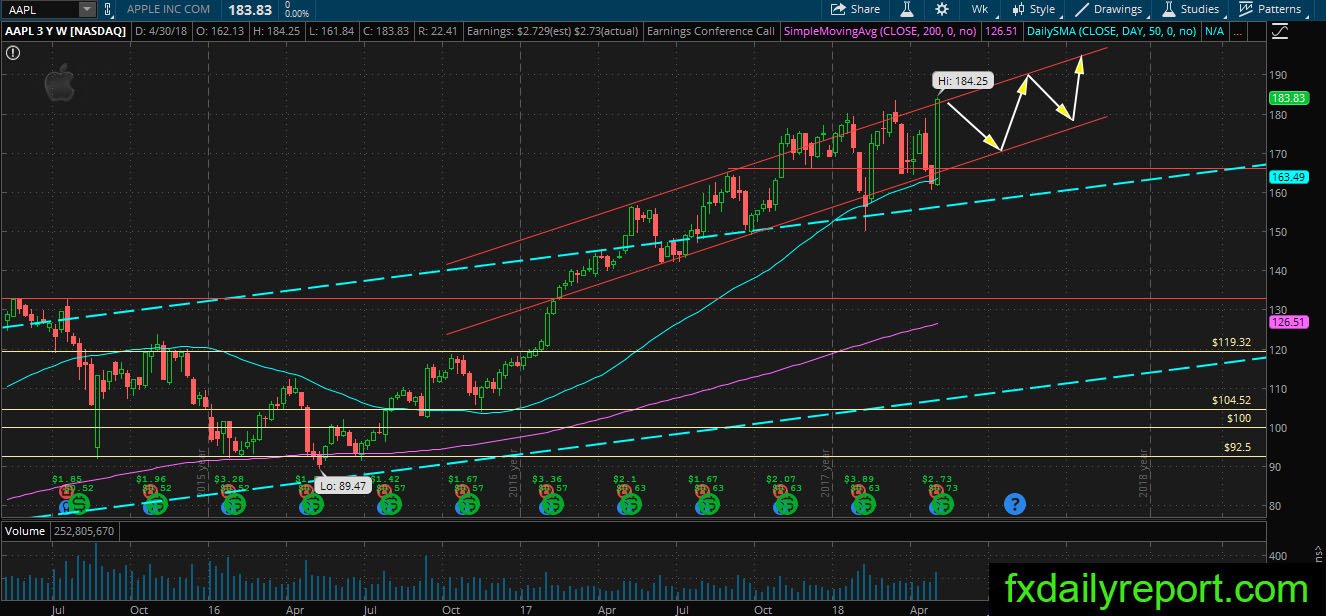1326x616 pixels.
Task: Click the Earnings: $2.729(est) $2.73(actual) text
Action: click(x=554, y=31)
